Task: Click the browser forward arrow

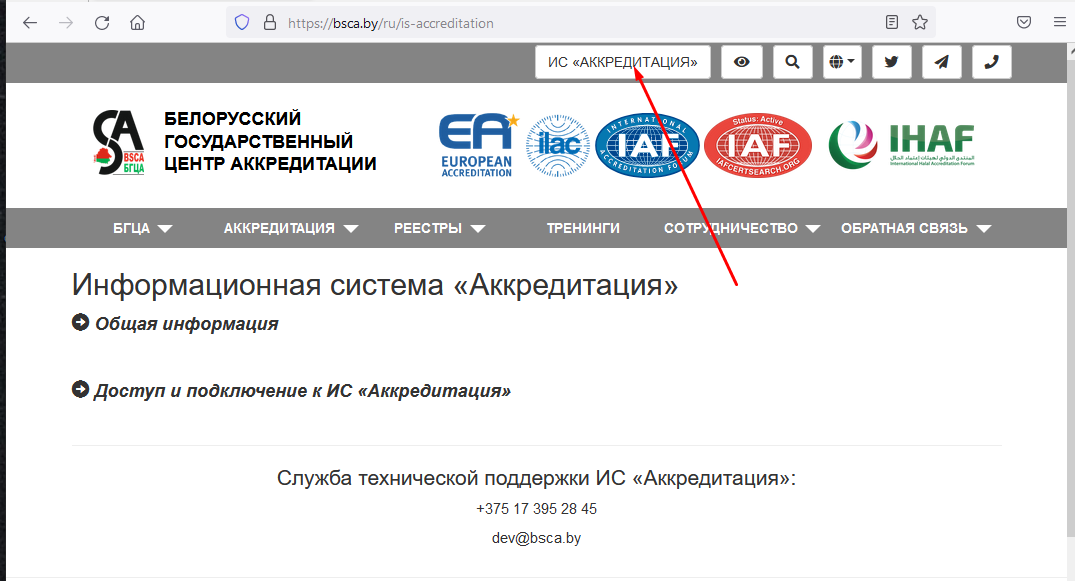Action: (x=66, y=23)
